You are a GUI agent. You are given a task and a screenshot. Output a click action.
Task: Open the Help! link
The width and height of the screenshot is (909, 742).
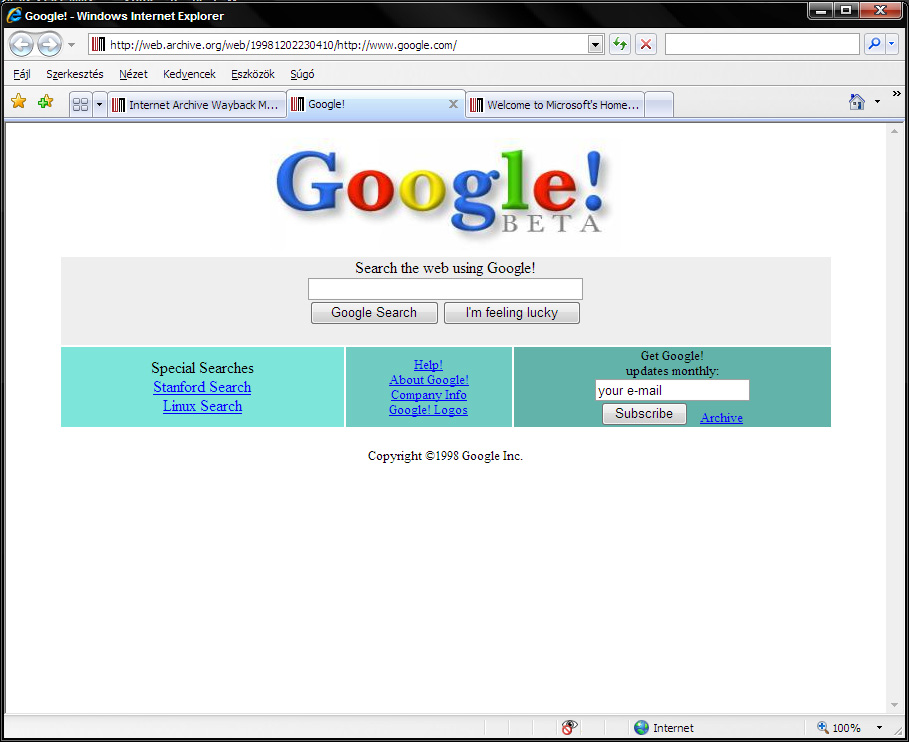click(428, 365)
